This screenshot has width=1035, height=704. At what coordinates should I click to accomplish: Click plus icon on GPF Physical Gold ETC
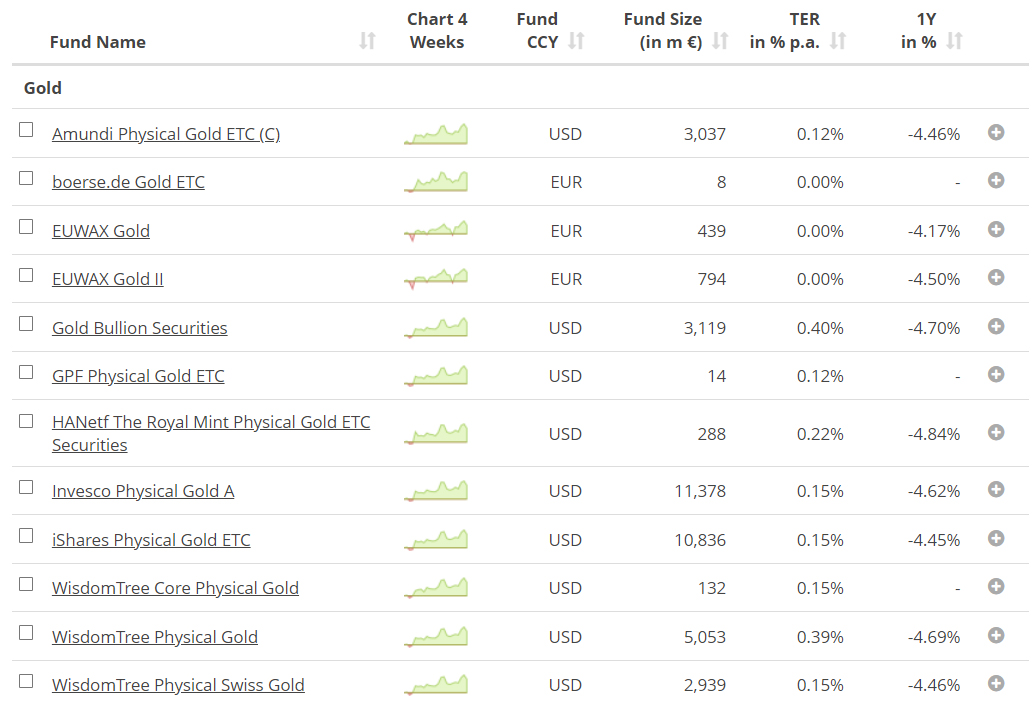(995, 375)
